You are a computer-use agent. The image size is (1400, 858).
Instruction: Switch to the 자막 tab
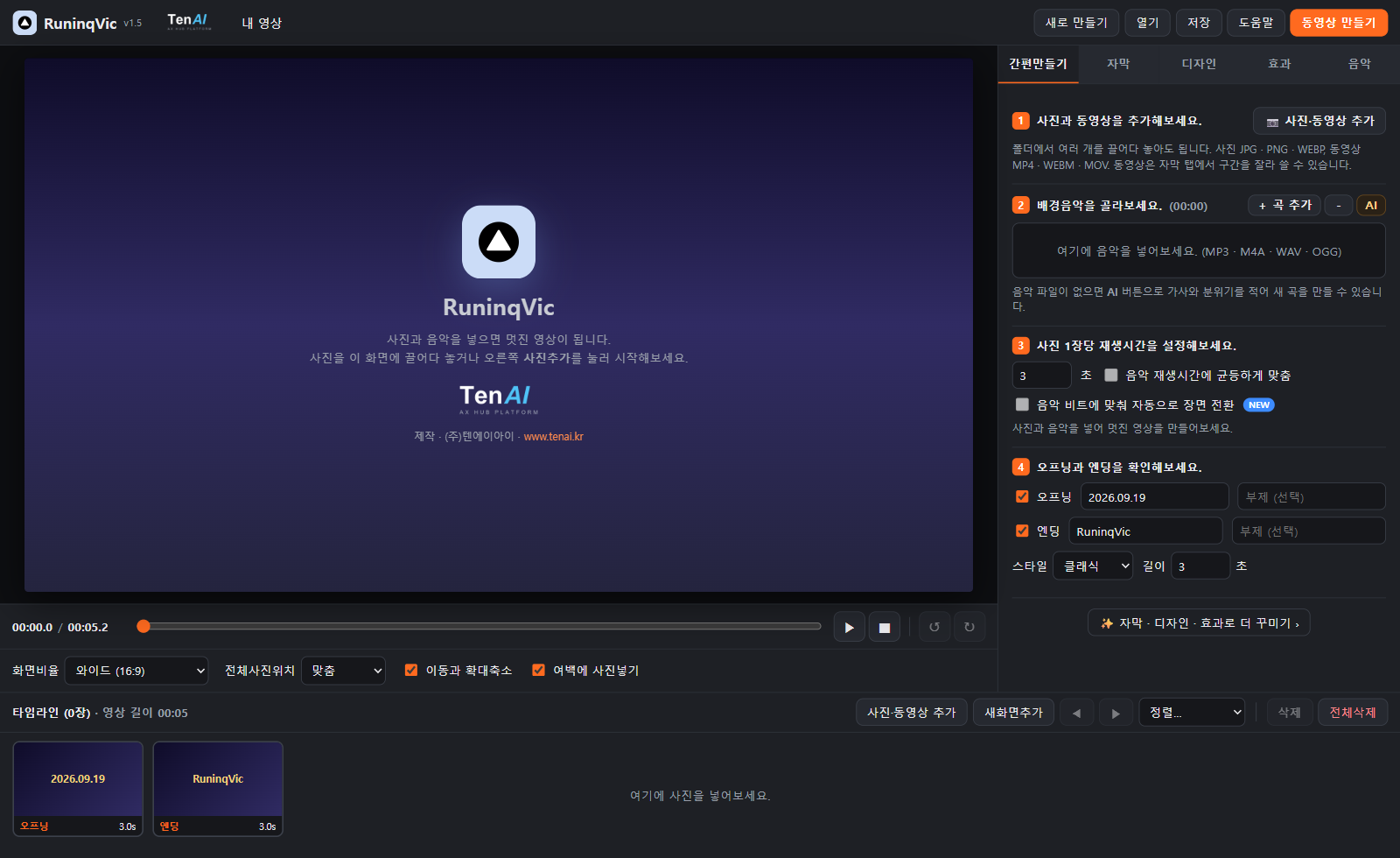pyautogui.click(x=1118, y=64)
